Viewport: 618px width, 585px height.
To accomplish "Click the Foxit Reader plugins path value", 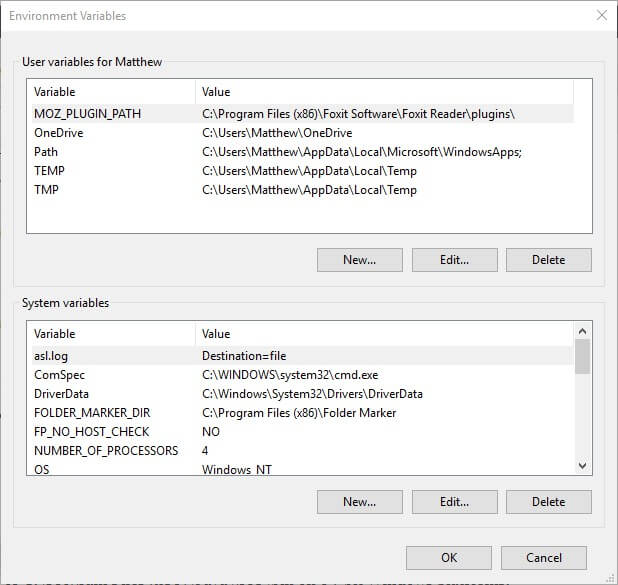I will [x=358, y=114].
